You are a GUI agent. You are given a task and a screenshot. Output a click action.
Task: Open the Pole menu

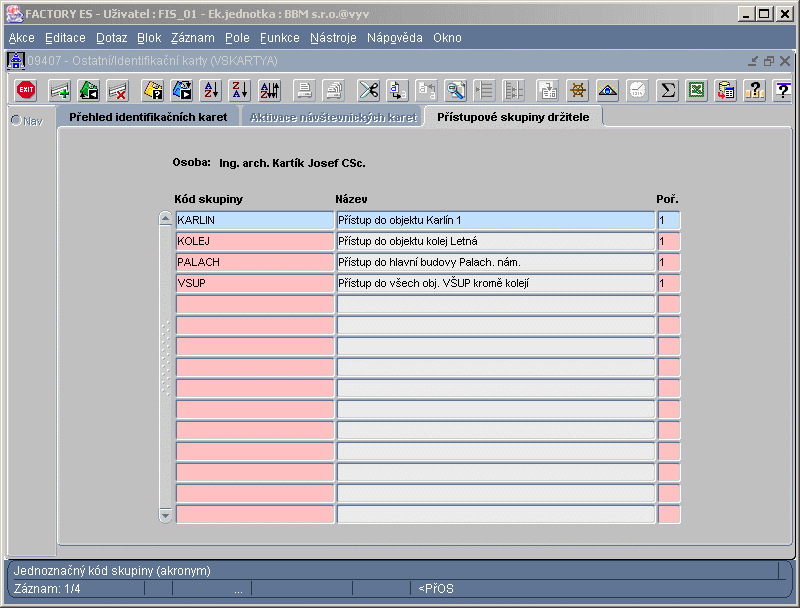click(237, 38)
